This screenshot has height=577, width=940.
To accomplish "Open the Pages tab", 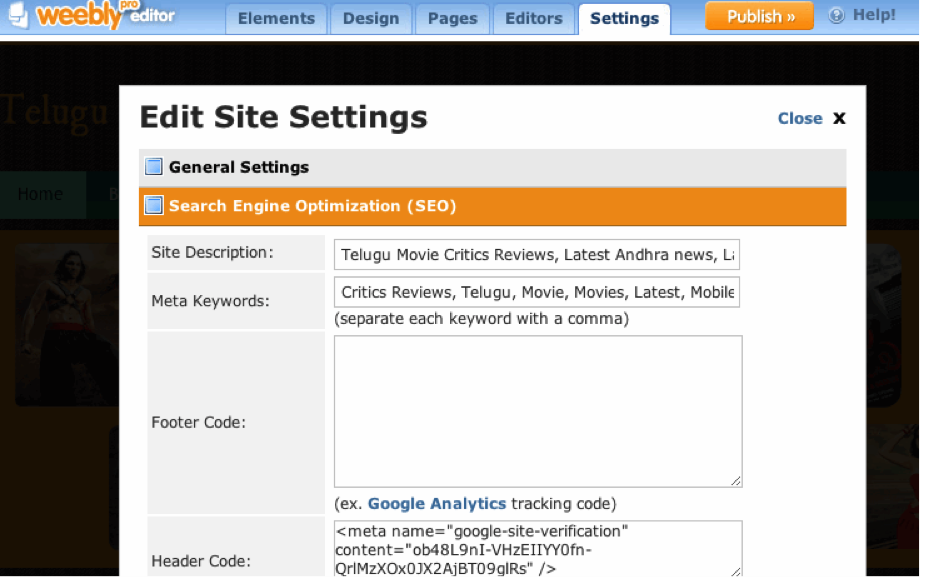I will point(451,17).
